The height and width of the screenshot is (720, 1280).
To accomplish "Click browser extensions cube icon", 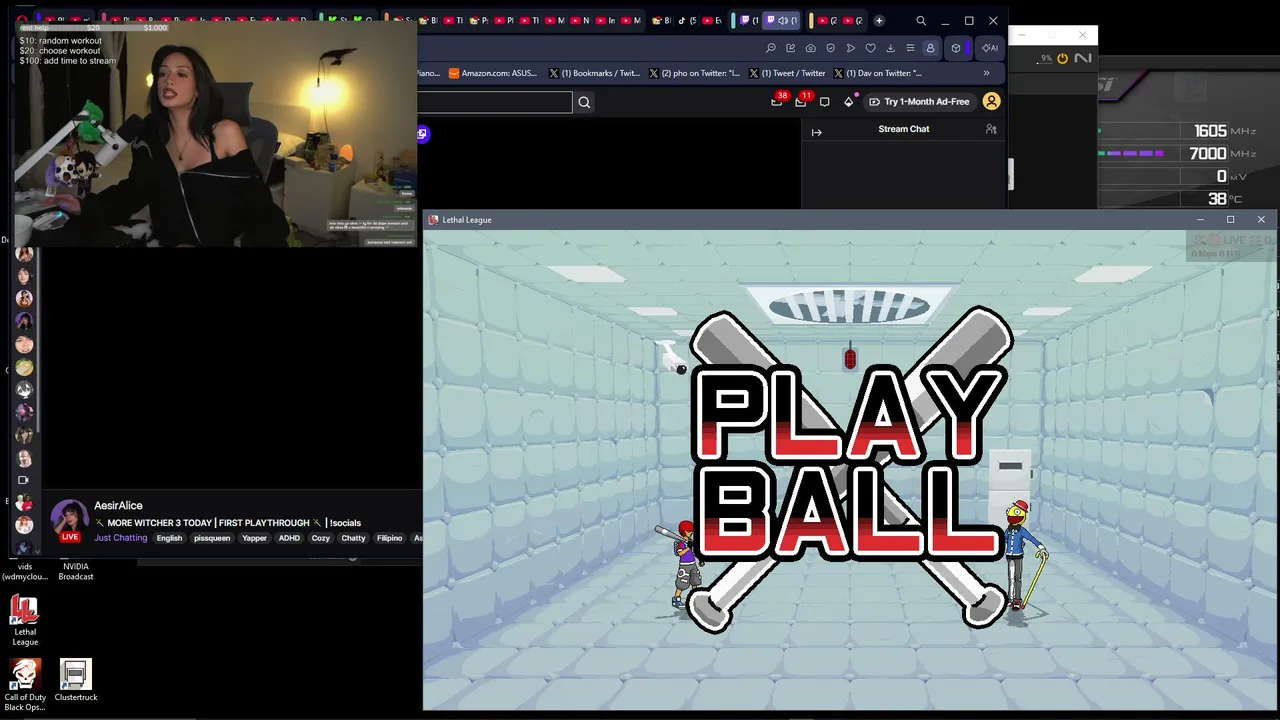I will 956,48.
